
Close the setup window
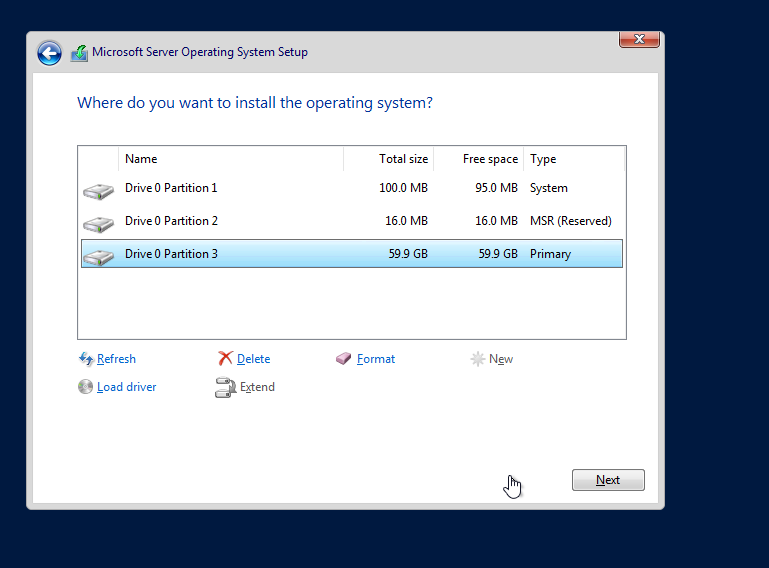point(639,39)
